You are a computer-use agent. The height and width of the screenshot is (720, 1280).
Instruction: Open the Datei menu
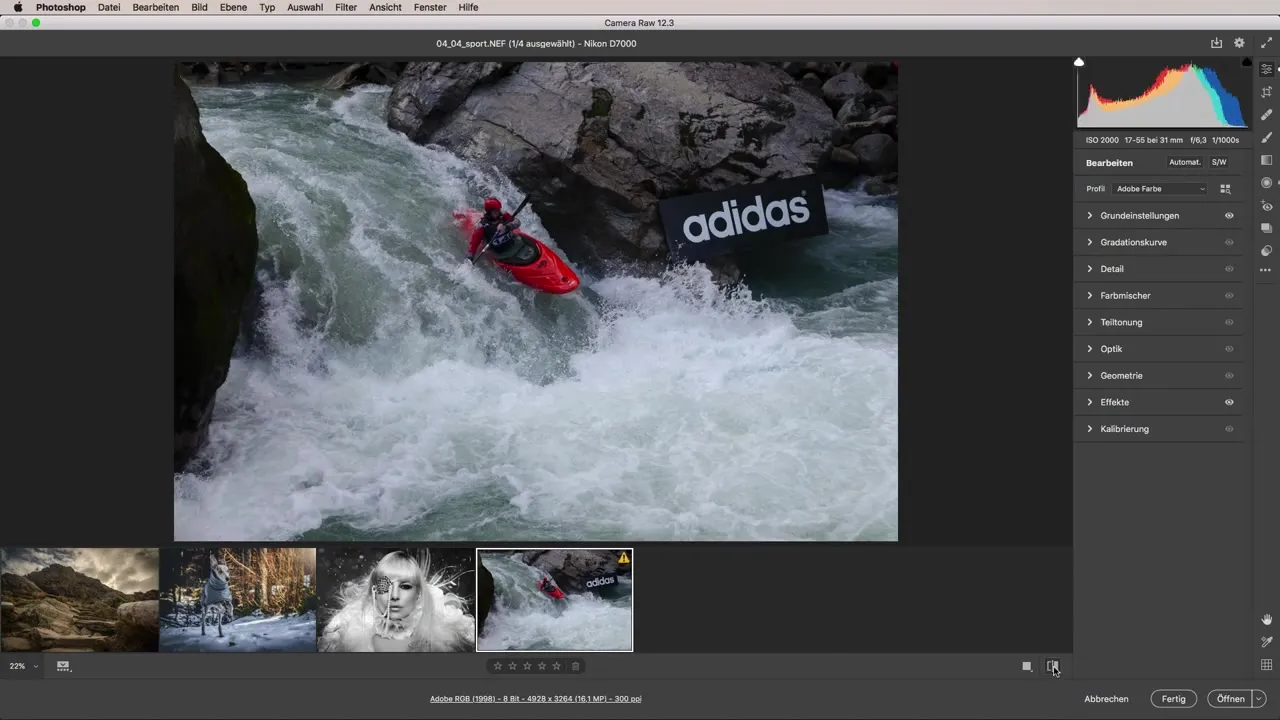pos(109,7)
